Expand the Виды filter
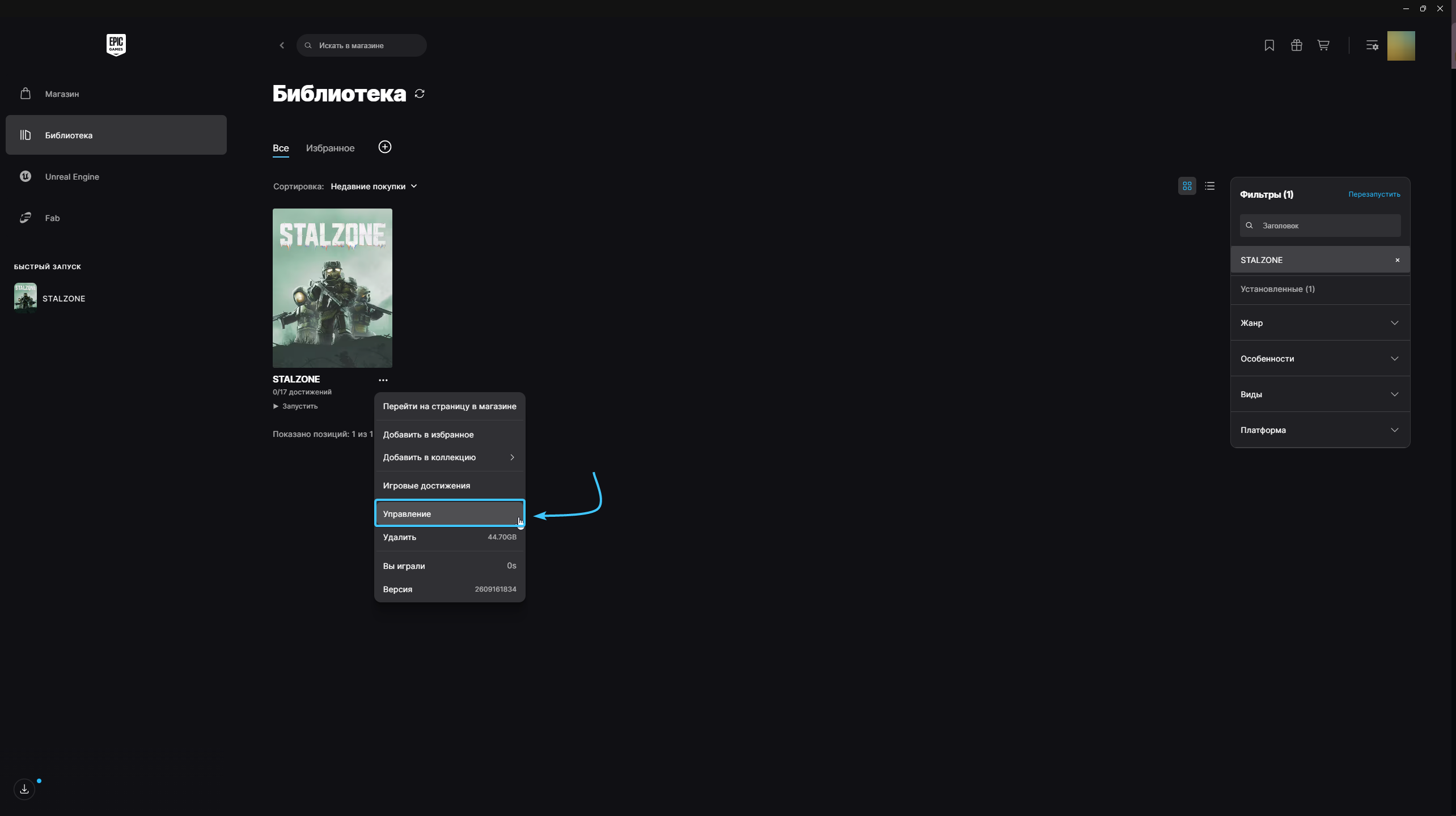This screenshot has width=1456, height=816. coord(1320,394)
